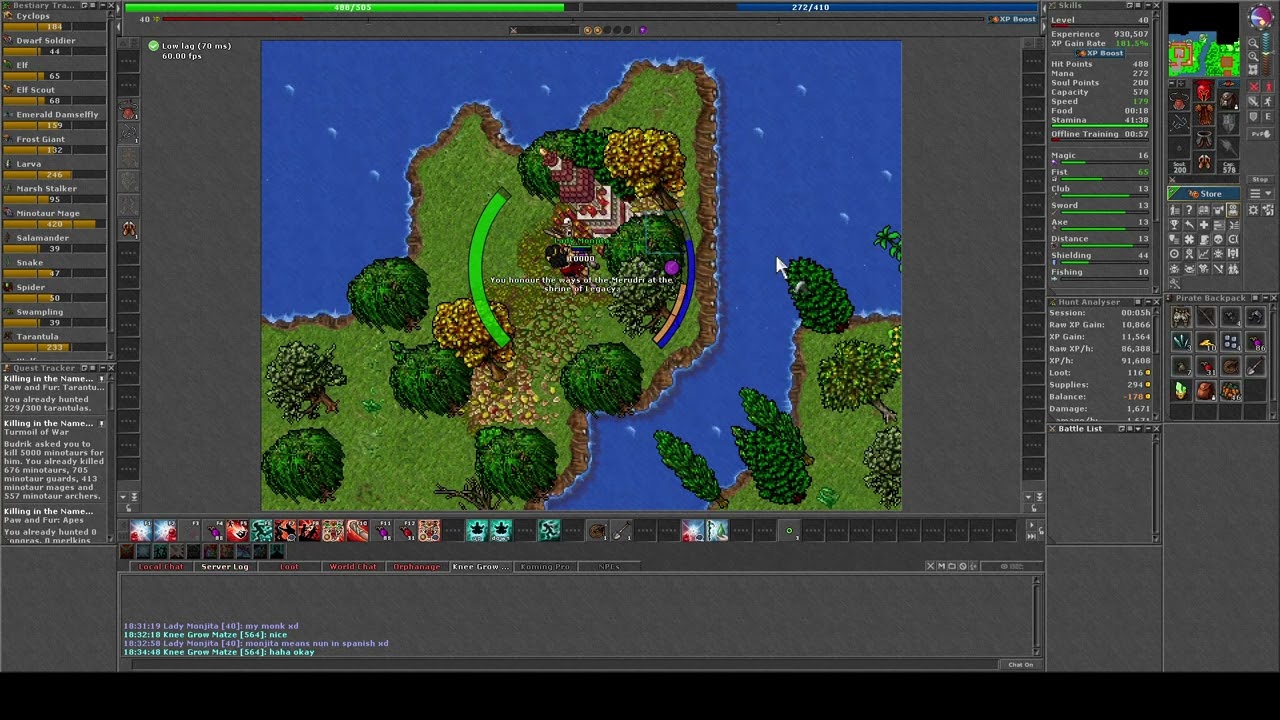Click the Stop button
This screenshot has height=720, width=1280.
pyautogui.click(x=1261, y=179)
